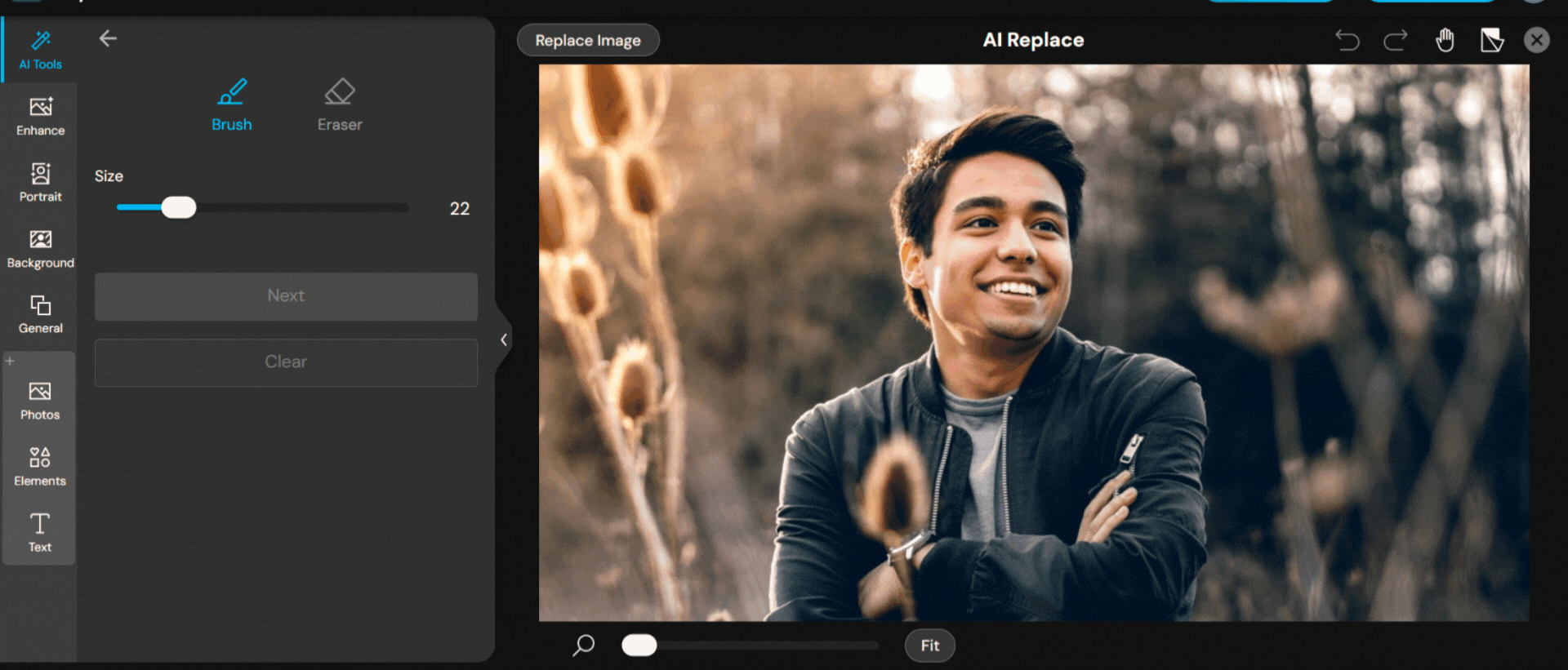
Task: Close the AI Replace editor
Action: tap(1536, 40)
